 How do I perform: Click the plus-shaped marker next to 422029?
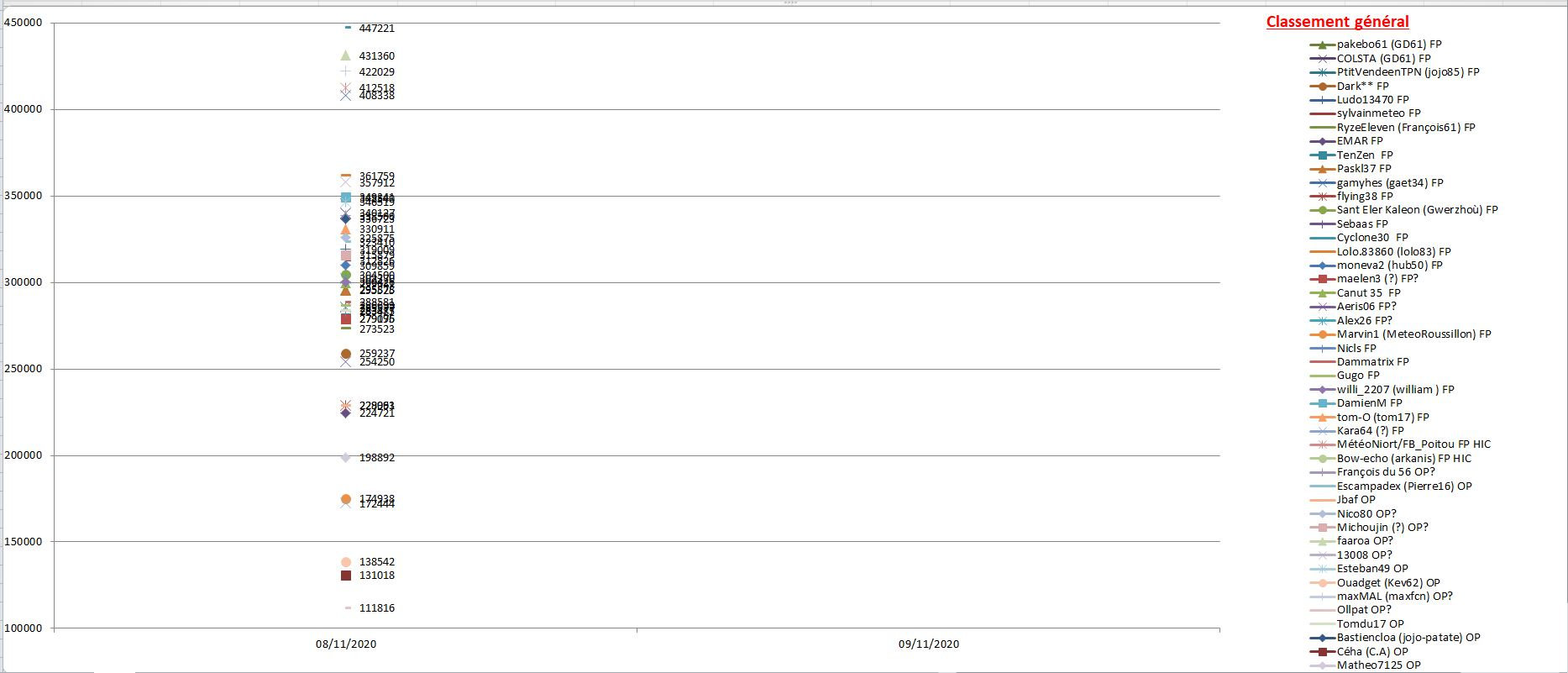(x=345, y=71)
